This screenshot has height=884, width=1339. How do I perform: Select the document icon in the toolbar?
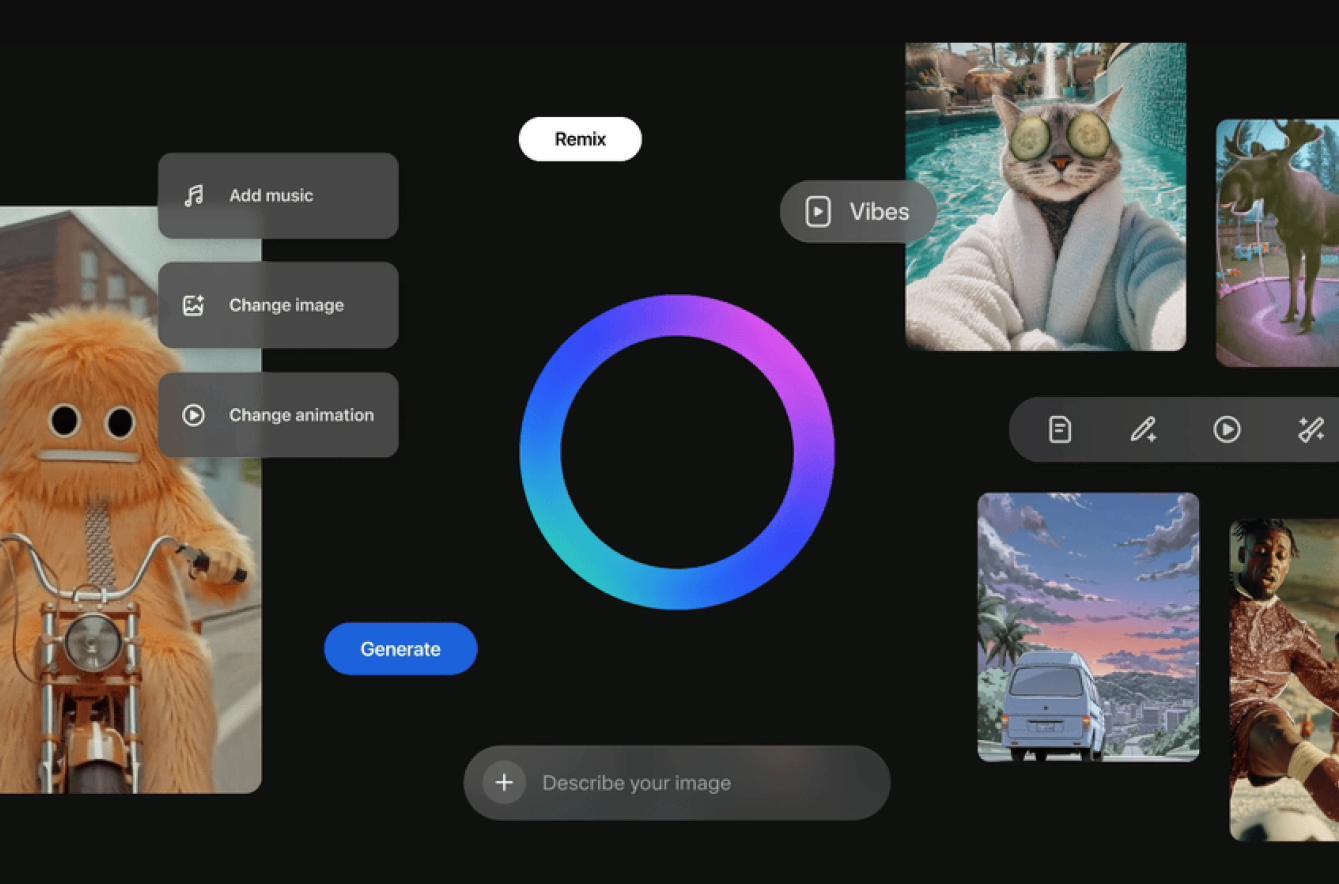tap(1060, 430)
